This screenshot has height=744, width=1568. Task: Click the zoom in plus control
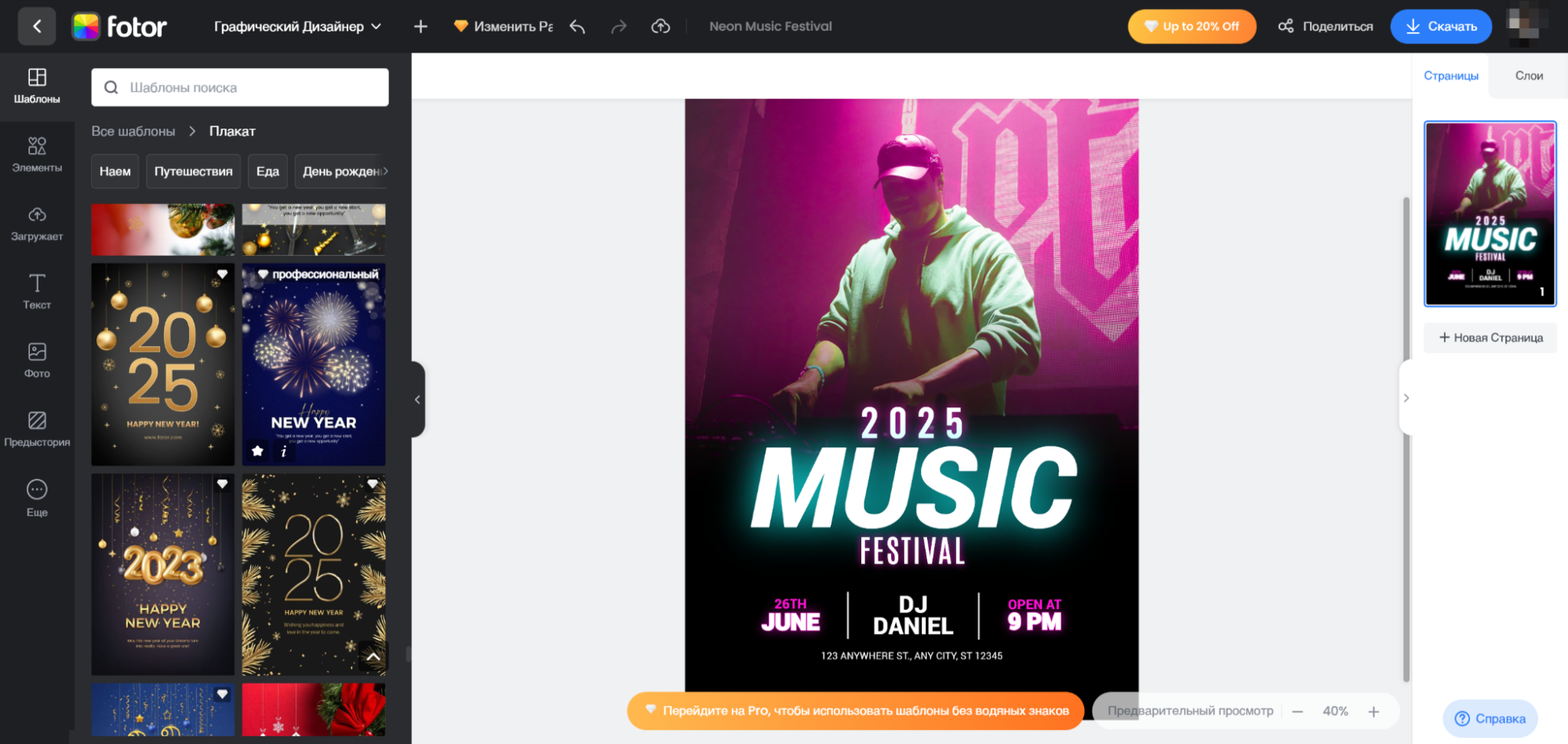[x=1373, y=711]
